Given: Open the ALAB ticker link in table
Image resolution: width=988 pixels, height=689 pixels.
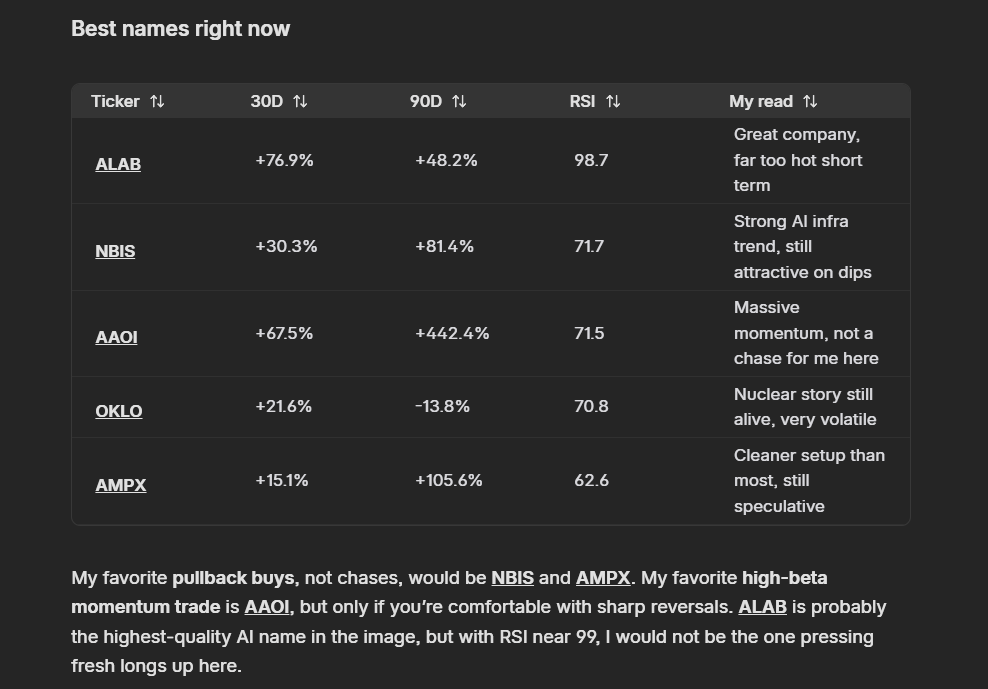Looking at the screenshot, I should click(118, 165).
